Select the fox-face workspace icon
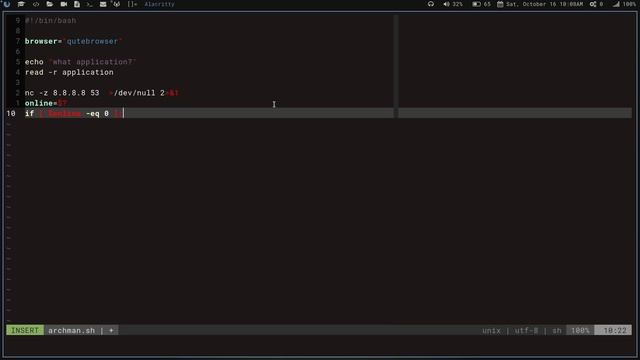640x360 pixels. (x=116, y=4)
